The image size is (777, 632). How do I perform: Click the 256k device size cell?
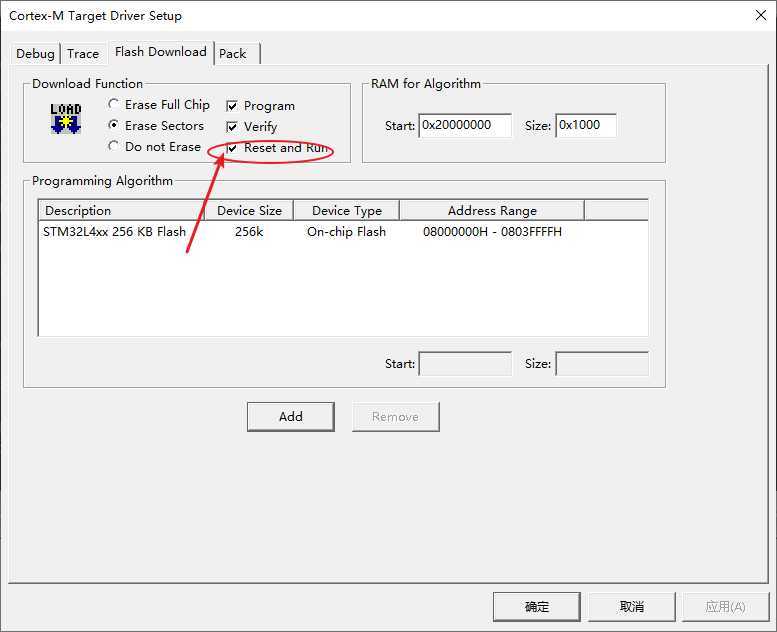click(x=249, y=231)
